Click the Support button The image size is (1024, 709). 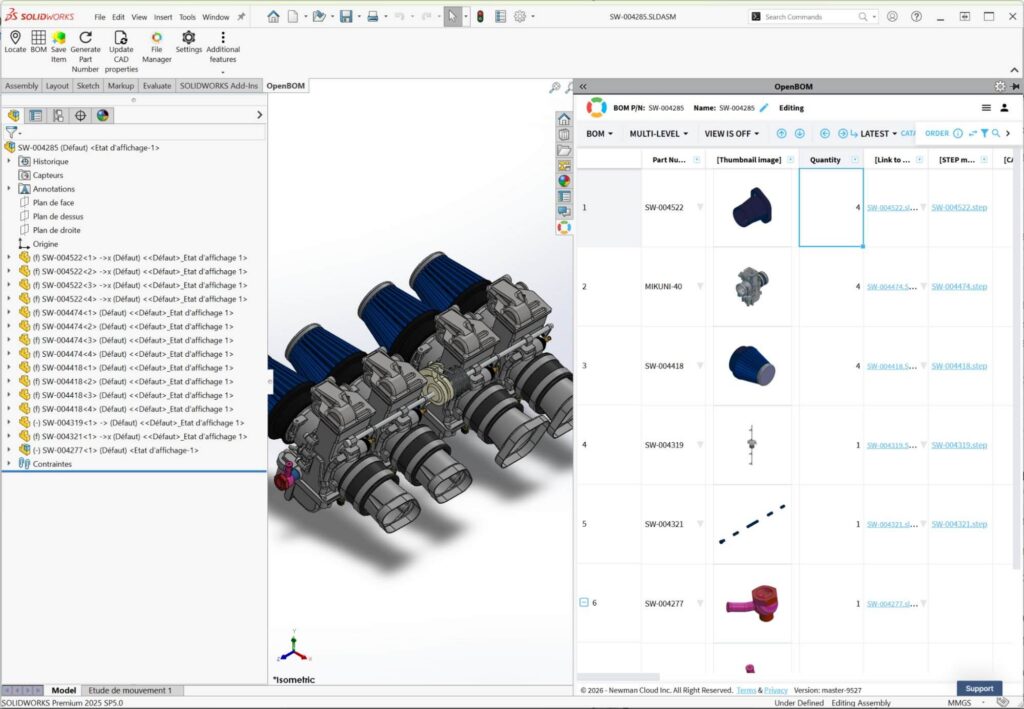(979, 688)
